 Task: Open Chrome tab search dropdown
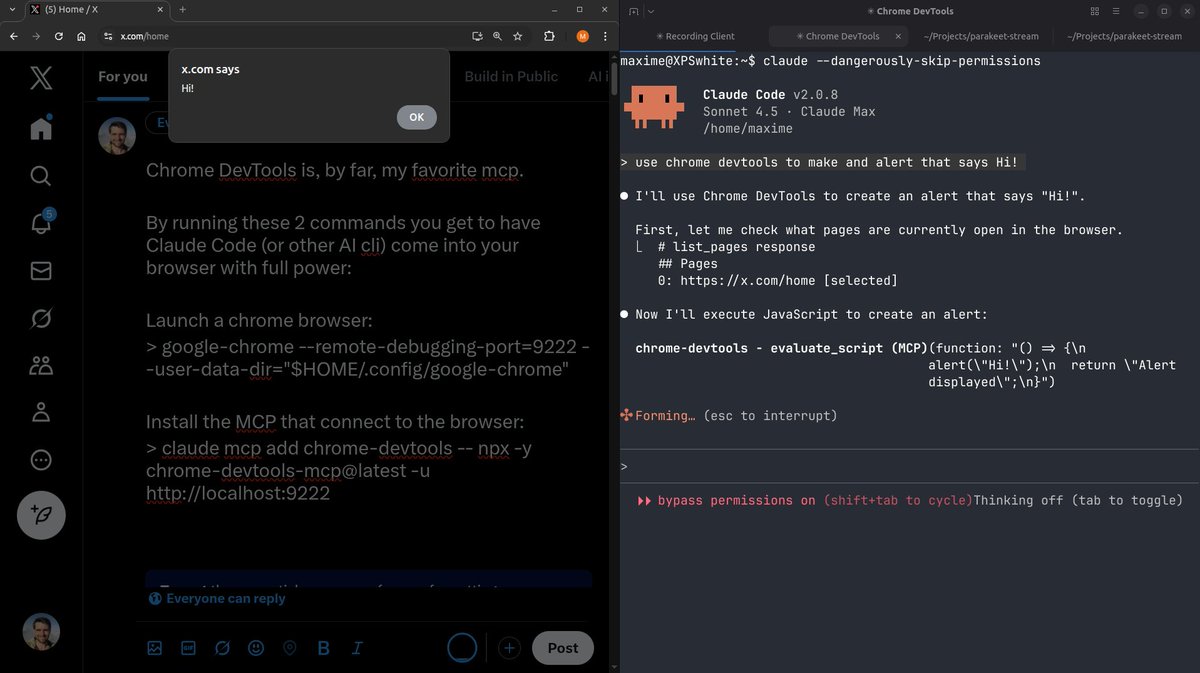click(x=10, y=9)
